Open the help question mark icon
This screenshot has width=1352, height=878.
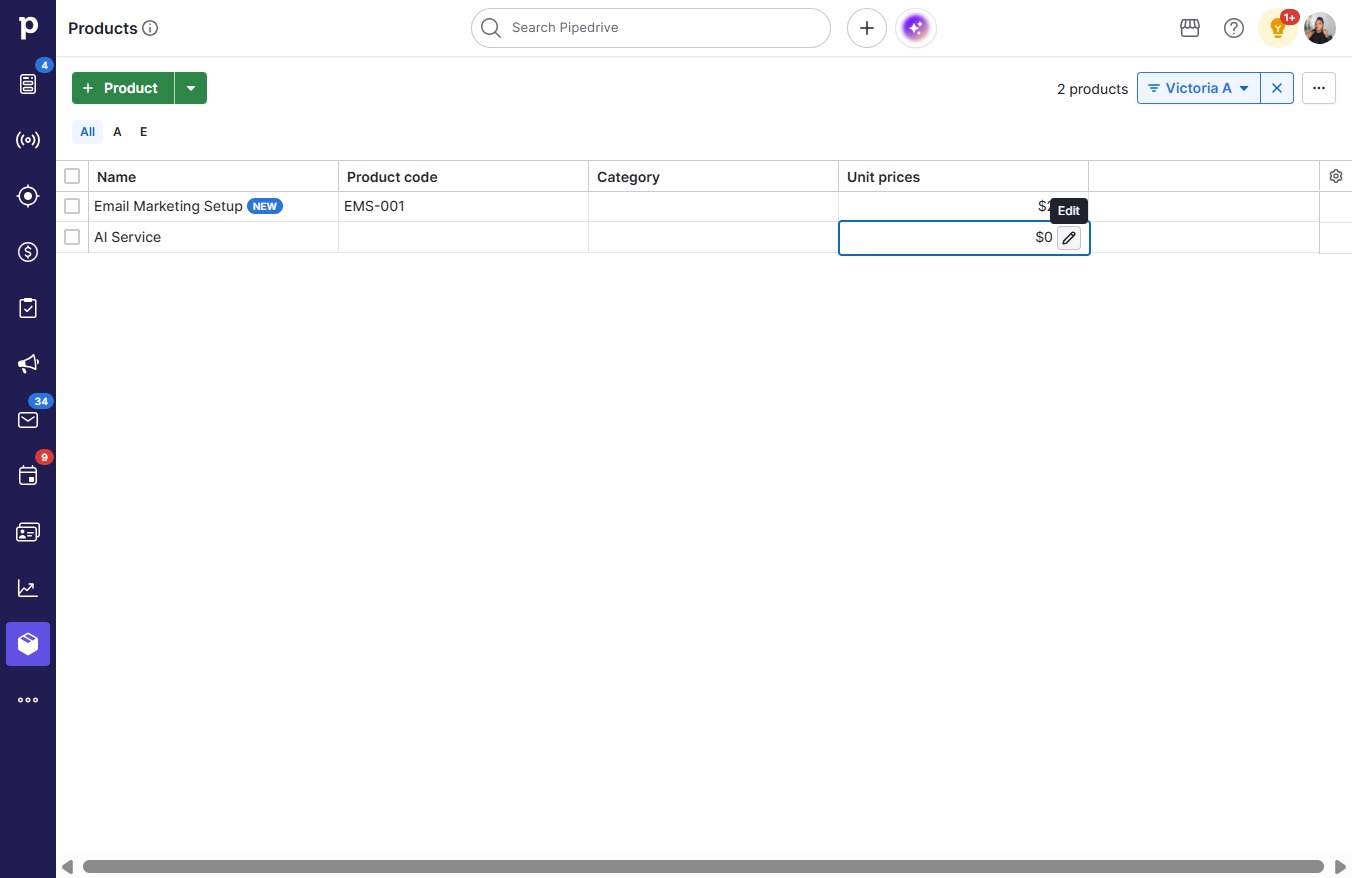tap(1234, 28)
